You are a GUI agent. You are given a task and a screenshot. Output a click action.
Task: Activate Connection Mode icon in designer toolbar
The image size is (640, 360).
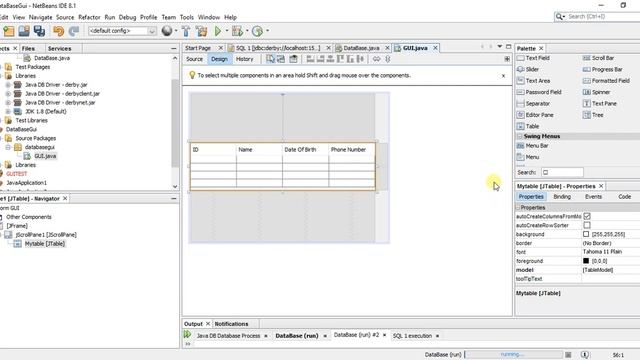281,59
